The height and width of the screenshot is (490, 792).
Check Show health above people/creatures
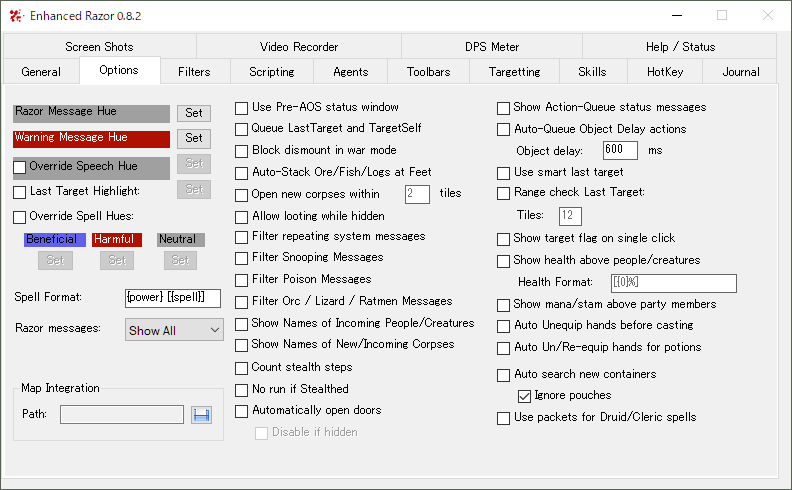(504, 261)
